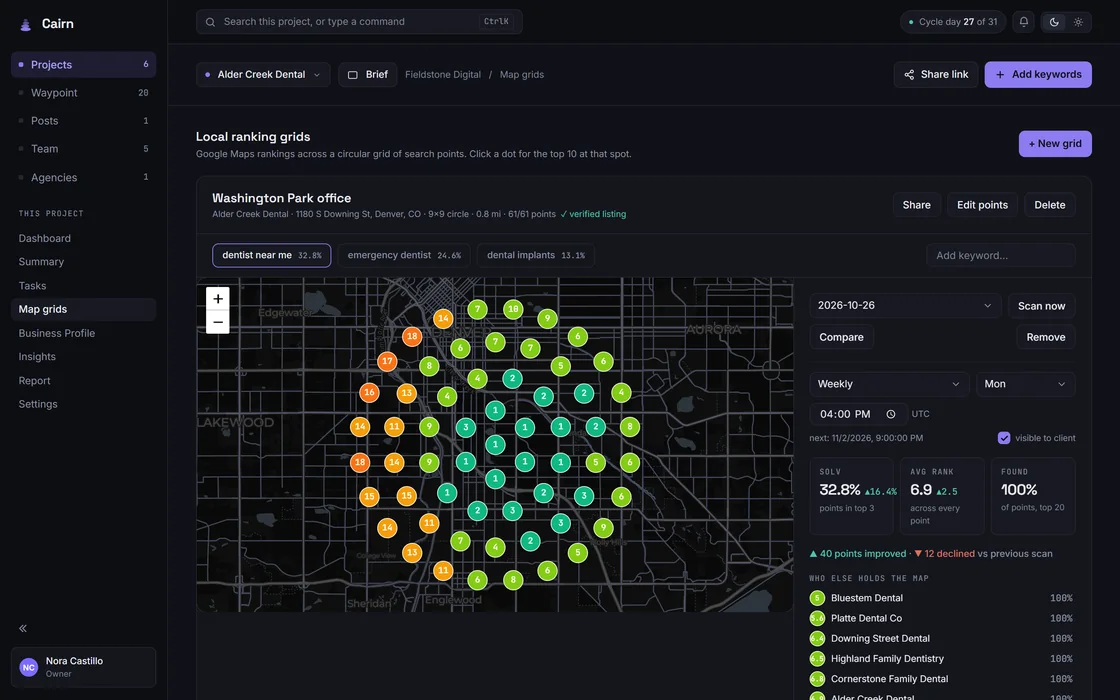Click the Share link button
This screenshot has height=700, width=1120.
[x=936, y=75]
